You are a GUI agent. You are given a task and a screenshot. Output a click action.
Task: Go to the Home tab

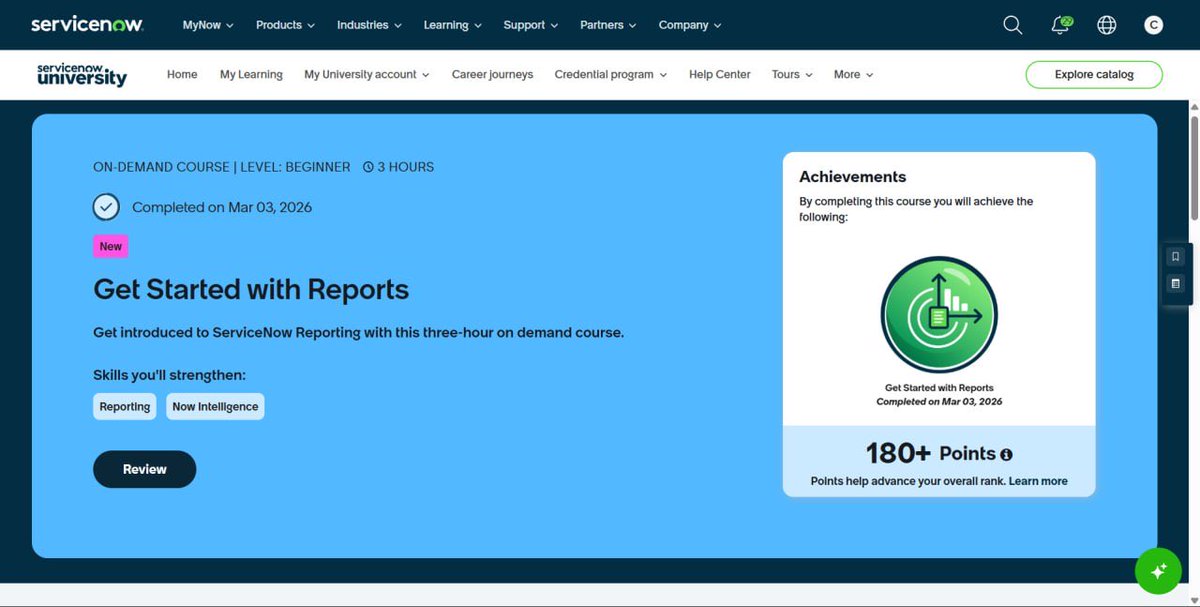[182, 74]
